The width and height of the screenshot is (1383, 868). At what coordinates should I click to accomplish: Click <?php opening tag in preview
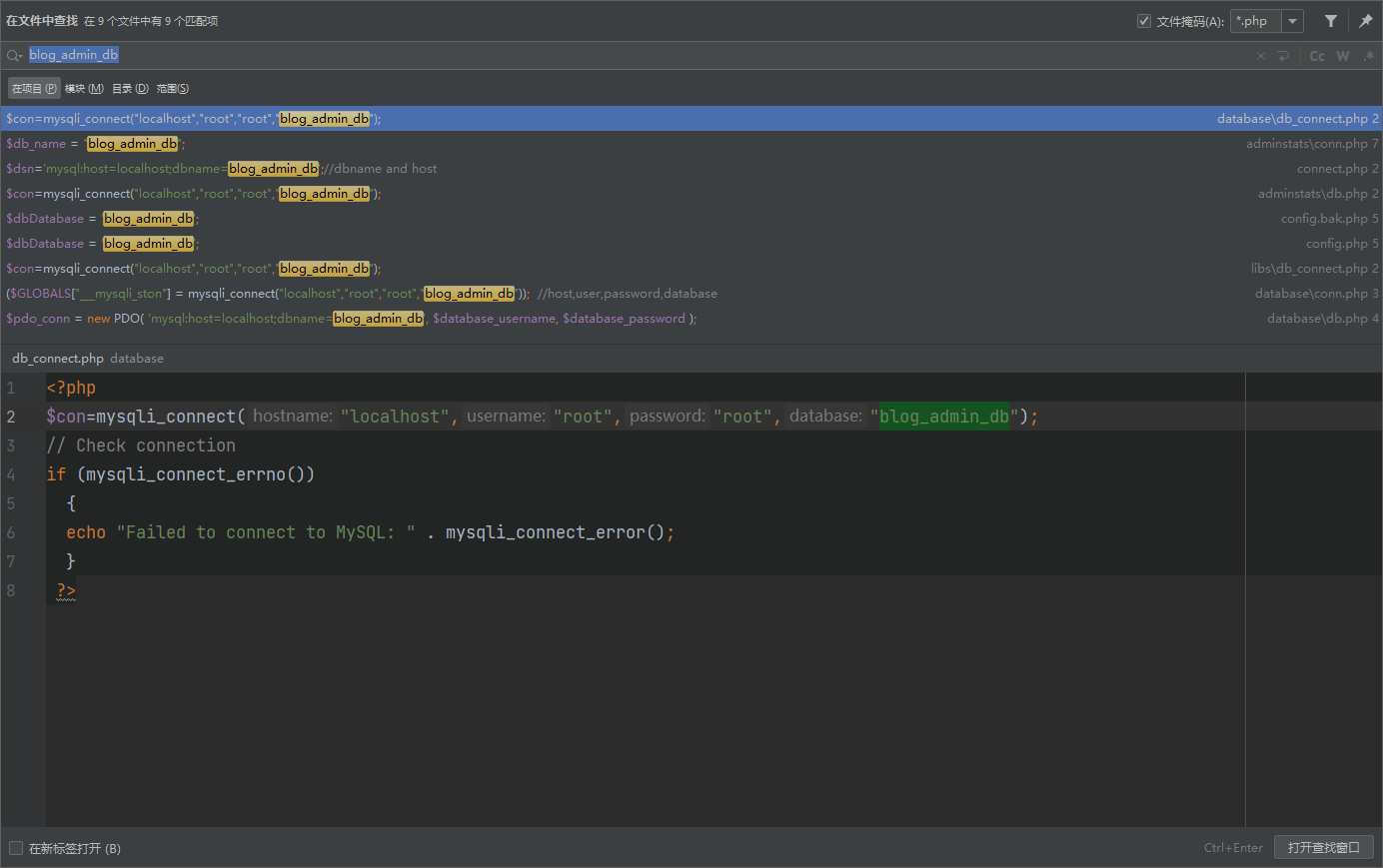(71, 388)
